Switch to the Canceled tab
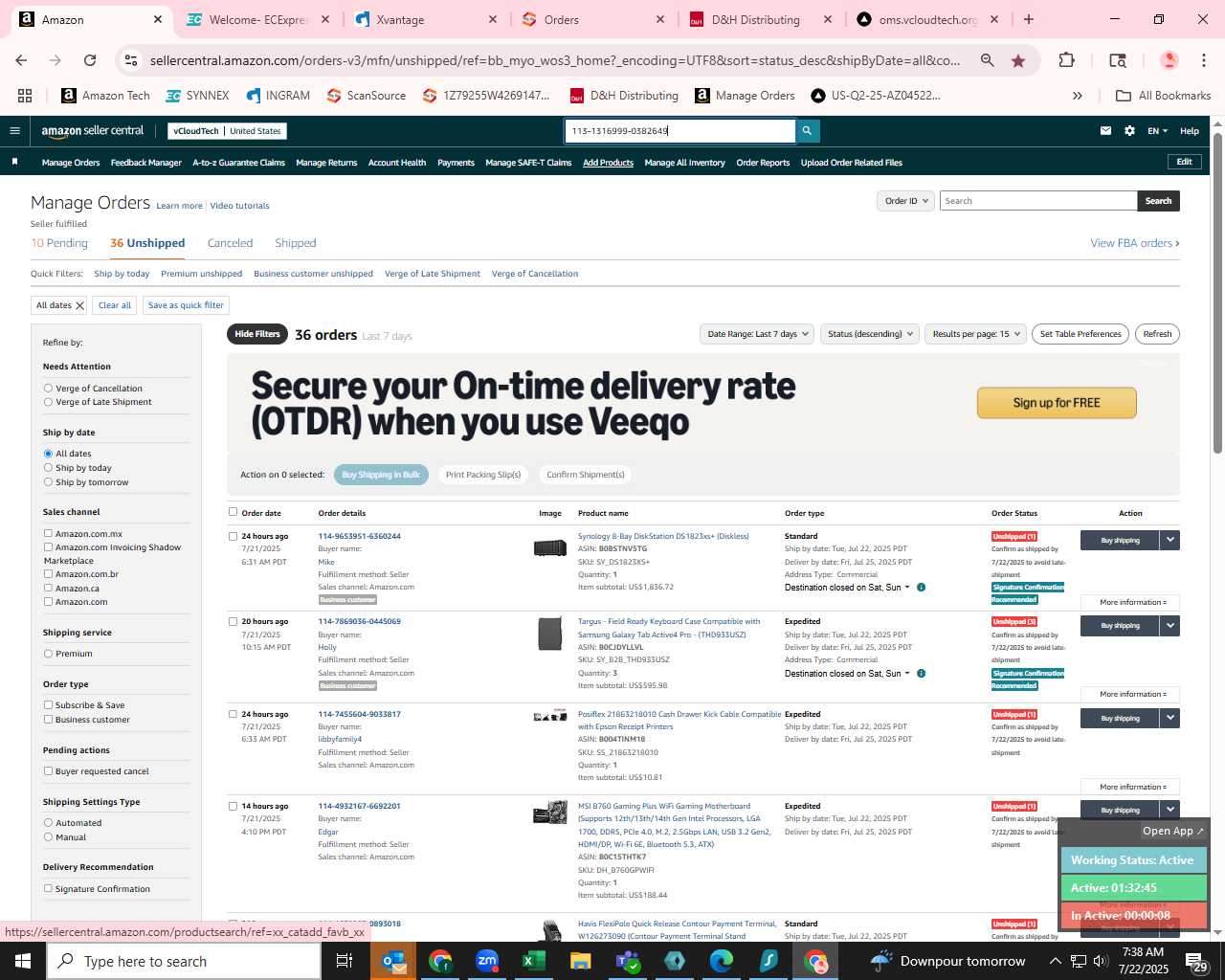Image resolution: width=1225 pixels, height=980 pixels. 230,243
